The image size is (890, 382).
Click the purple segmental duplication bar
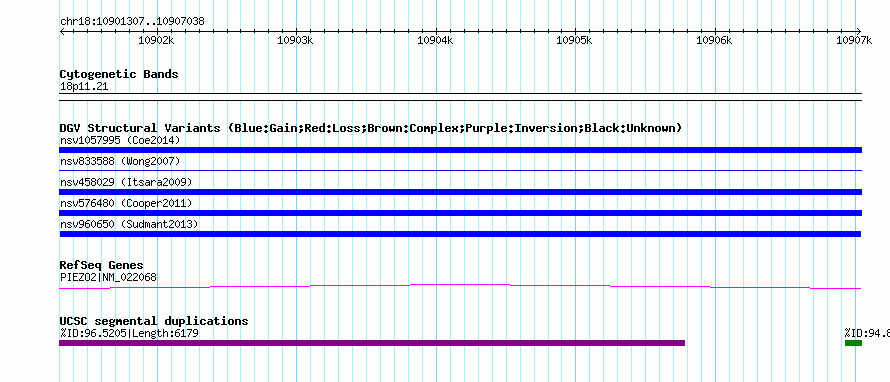pos(372,343)
